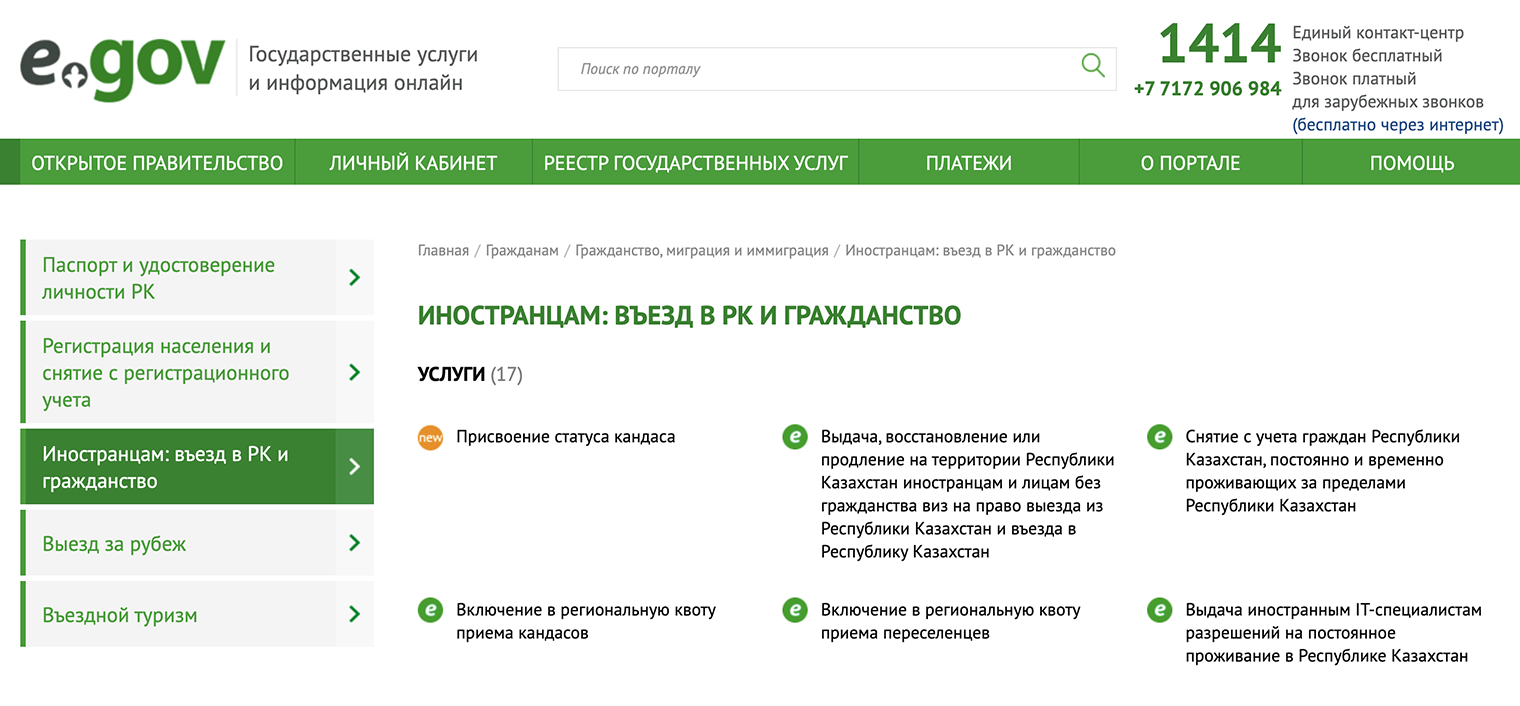The image size is (1520, 706).
Task: Expand the Регистрация населения chevron
Action: [x=354, y=372]
